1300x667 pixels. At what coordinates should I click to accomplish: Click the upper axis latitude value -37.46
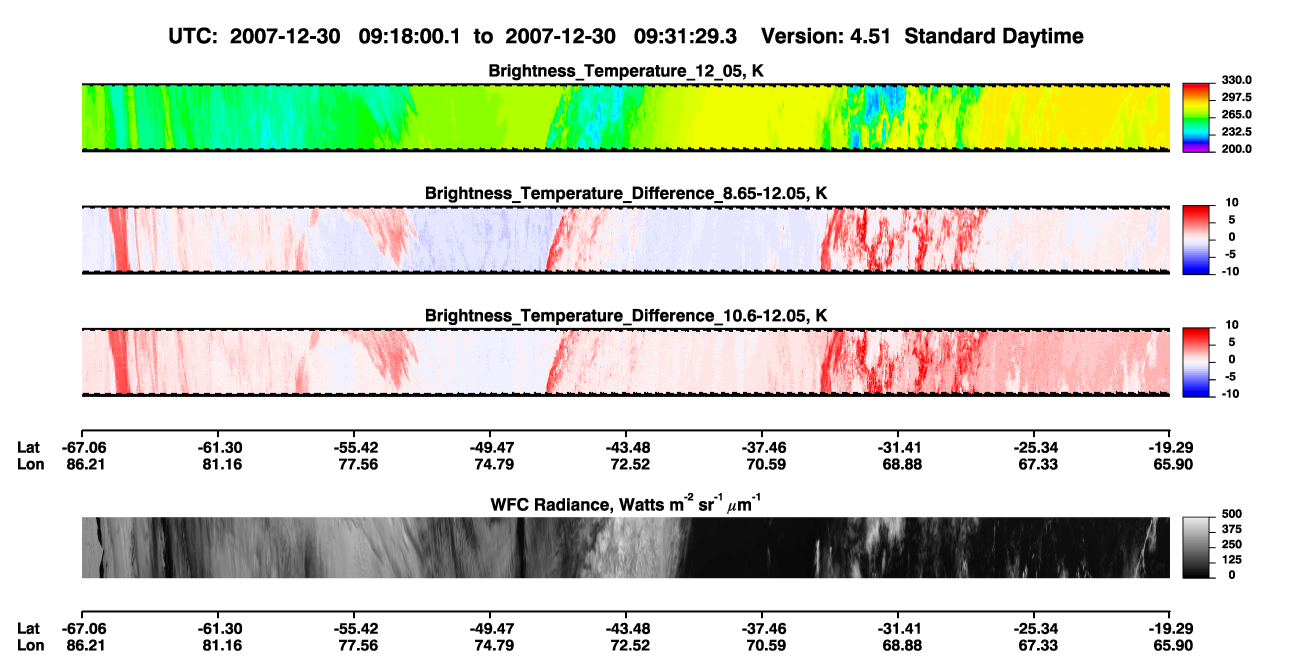tap(762, 447)
